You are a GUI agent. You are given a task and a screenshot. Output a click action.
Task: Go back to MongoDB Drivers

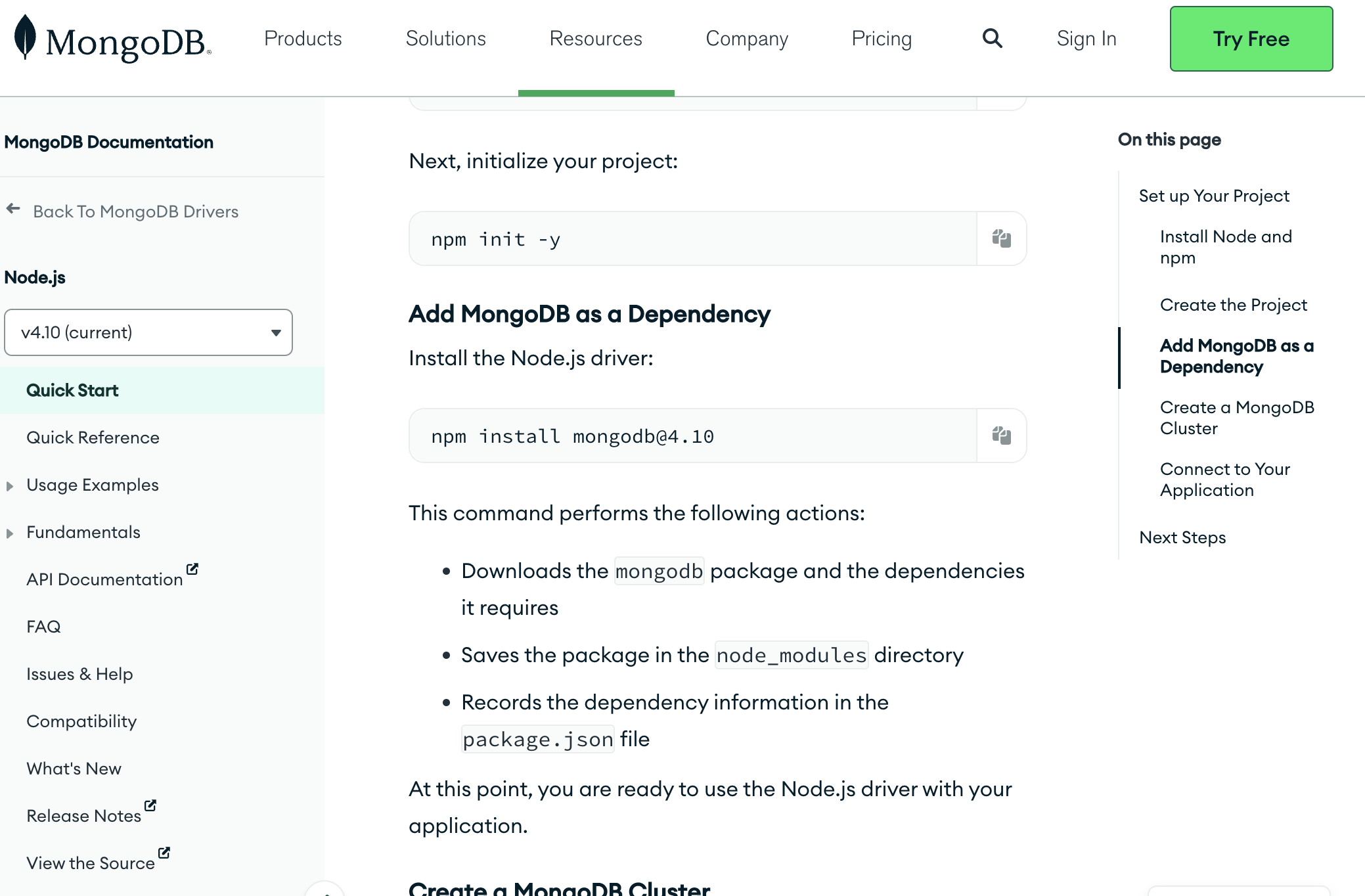[136, 212]
